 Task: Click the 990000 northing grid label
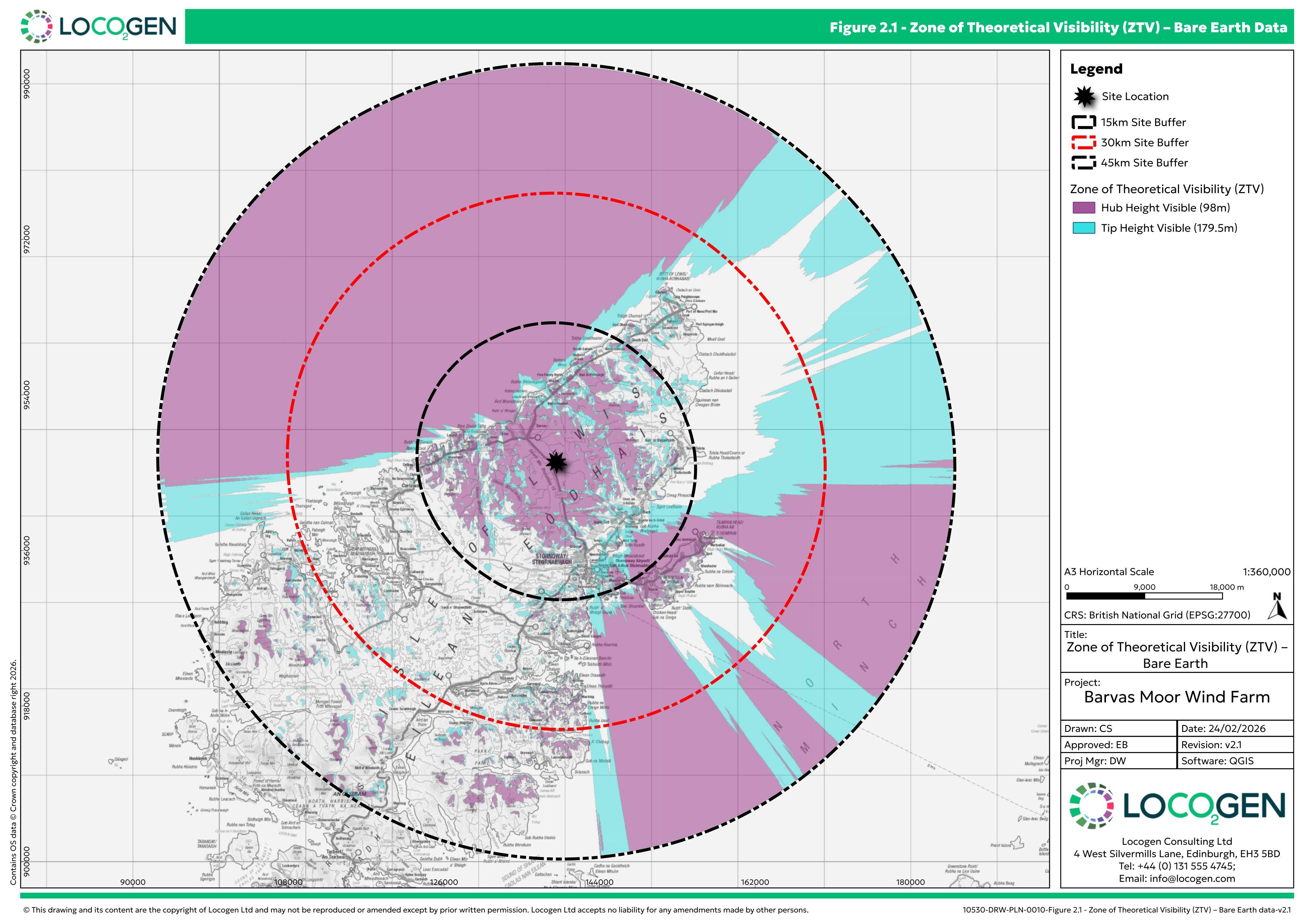click(x=27, y=84)
